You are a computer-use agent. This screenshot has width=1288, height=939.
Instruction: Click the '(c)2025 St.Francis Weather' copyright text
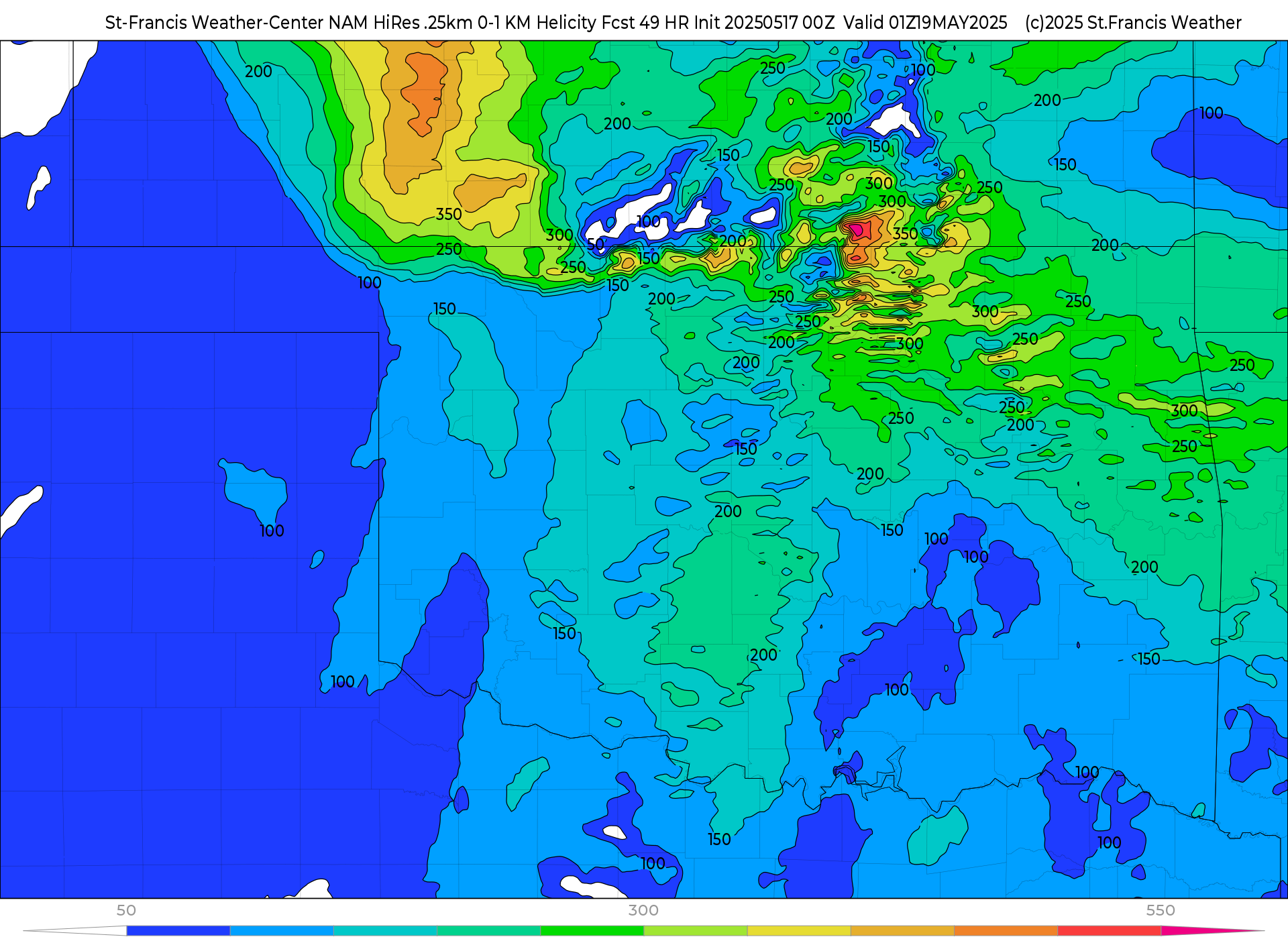pyautogui.click(x=1133, y=23)
